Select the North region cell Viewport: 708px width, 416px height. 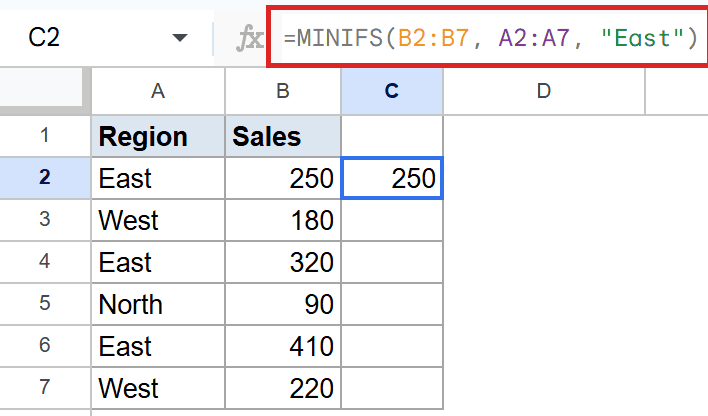[x=158, y=304]
